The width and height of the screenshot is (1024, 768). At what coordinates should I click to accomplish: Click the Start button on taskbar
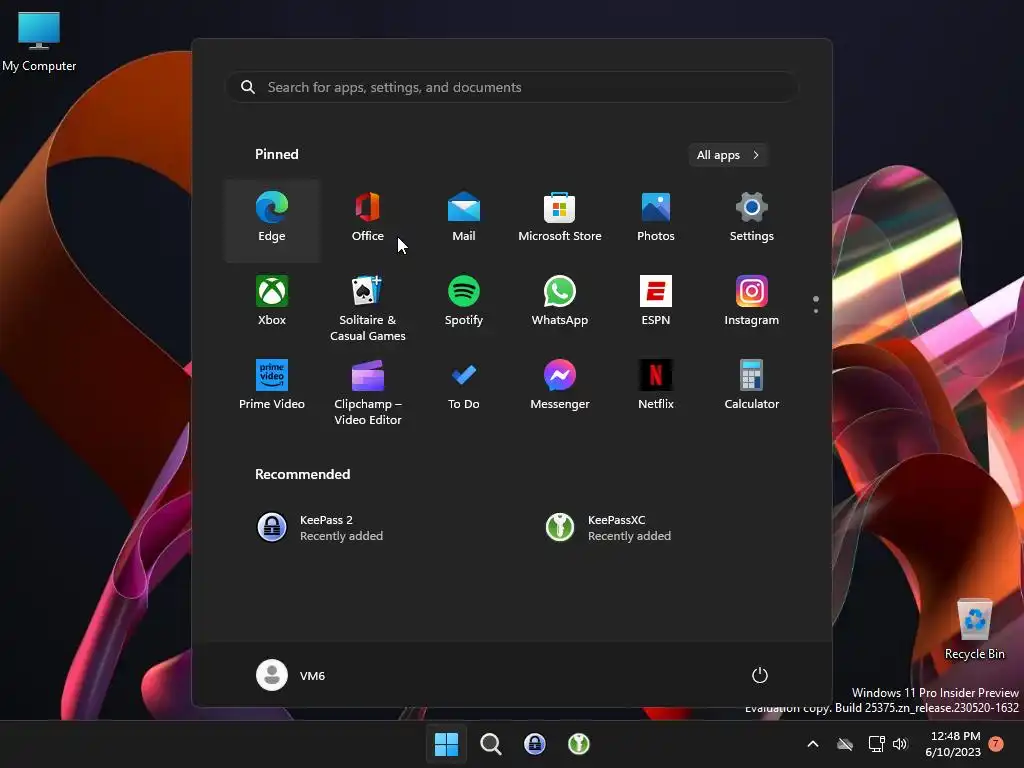pos(447,744)
